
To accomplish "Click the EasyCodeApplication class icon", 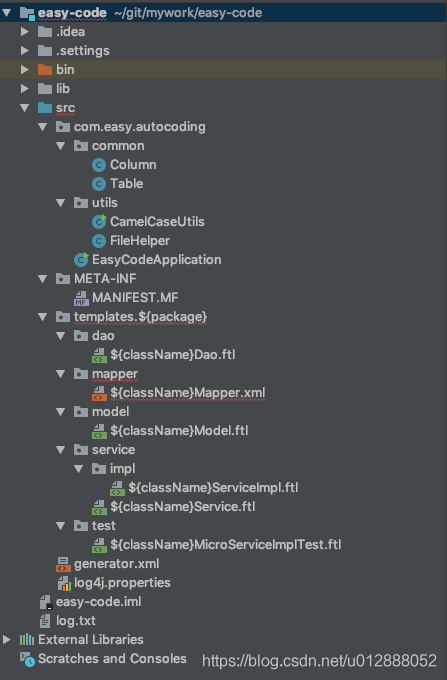I will coord(81,259).
